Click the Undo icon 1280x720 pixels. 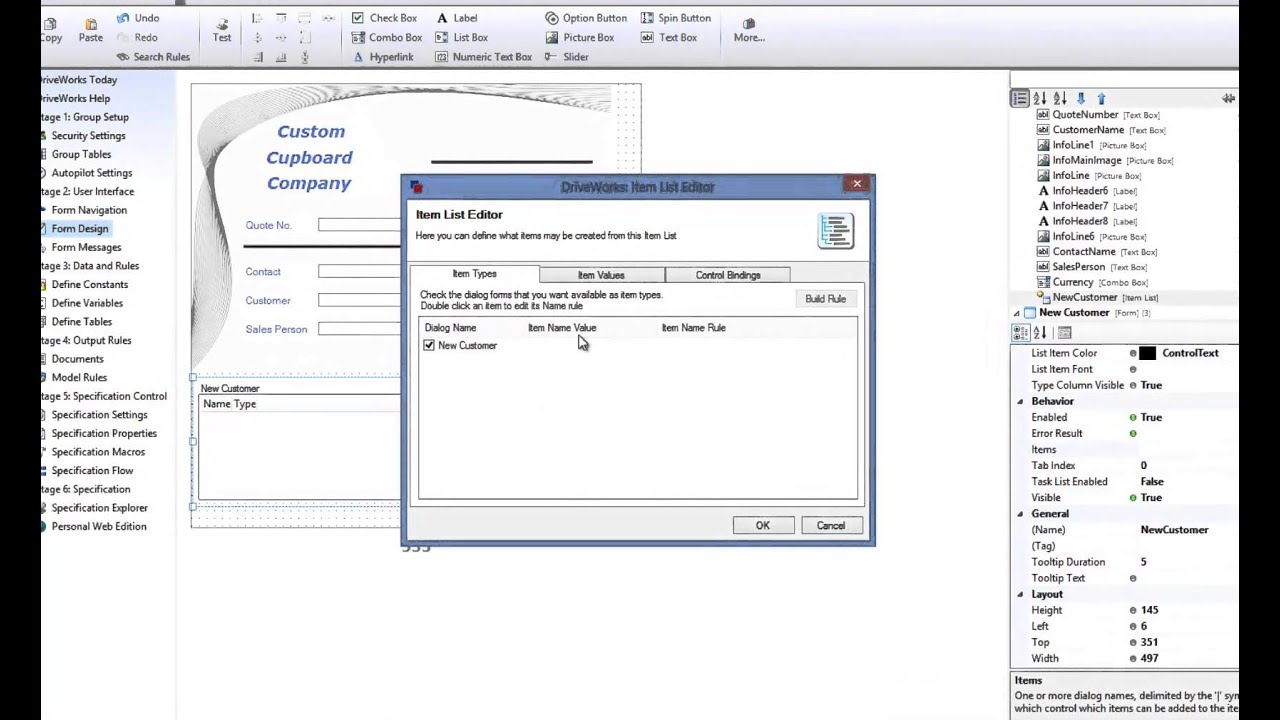[x=123, y=18]
